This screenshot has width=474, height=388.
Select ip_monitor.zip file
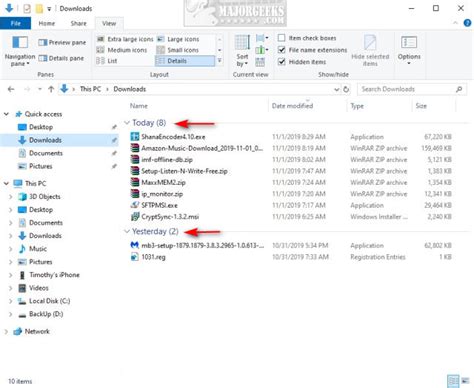162,194
